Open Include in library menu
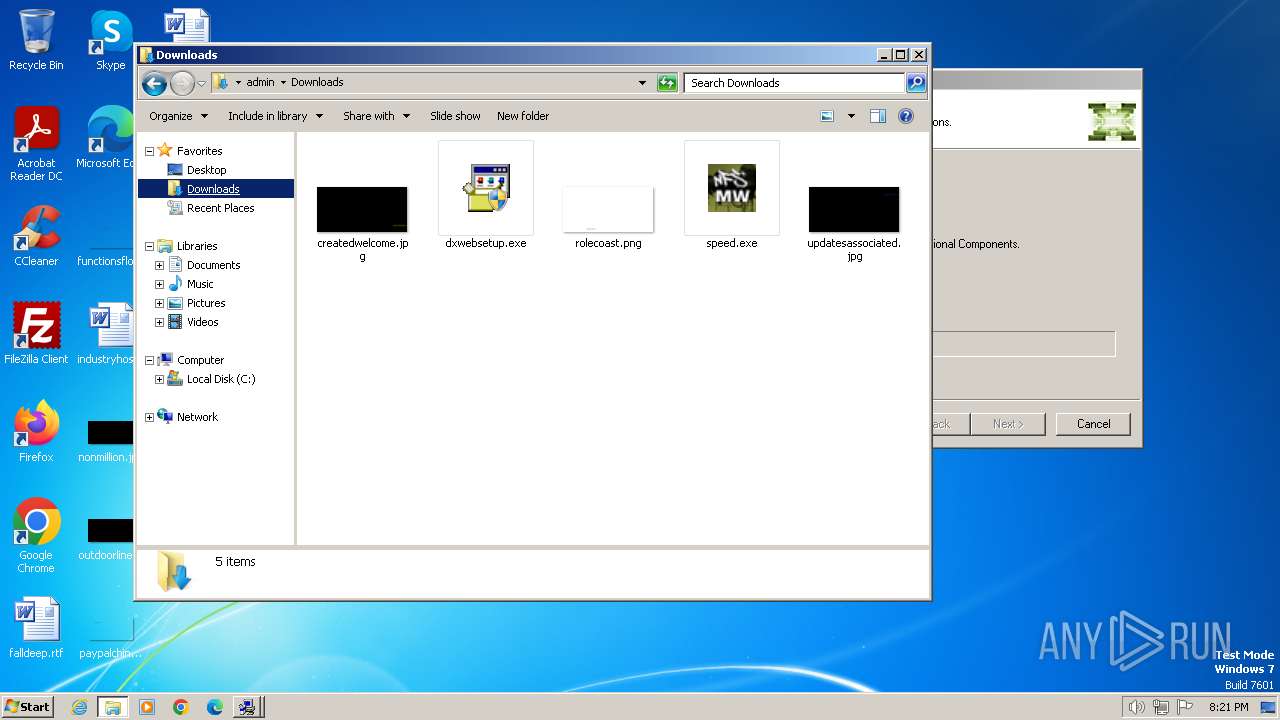This screenshot has width=1280, height=720. (x=275, y=116)
